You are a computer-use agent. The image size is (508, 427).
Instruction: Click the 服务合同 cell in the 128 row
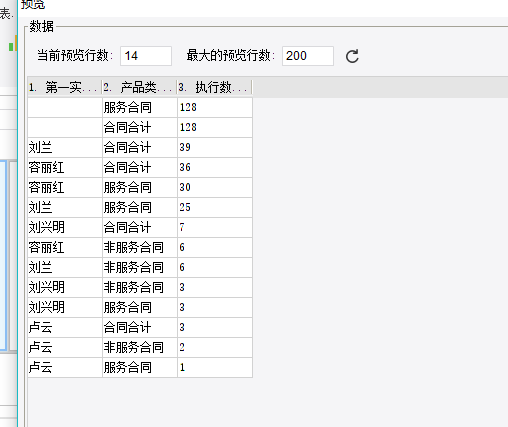tap(140, 107)
